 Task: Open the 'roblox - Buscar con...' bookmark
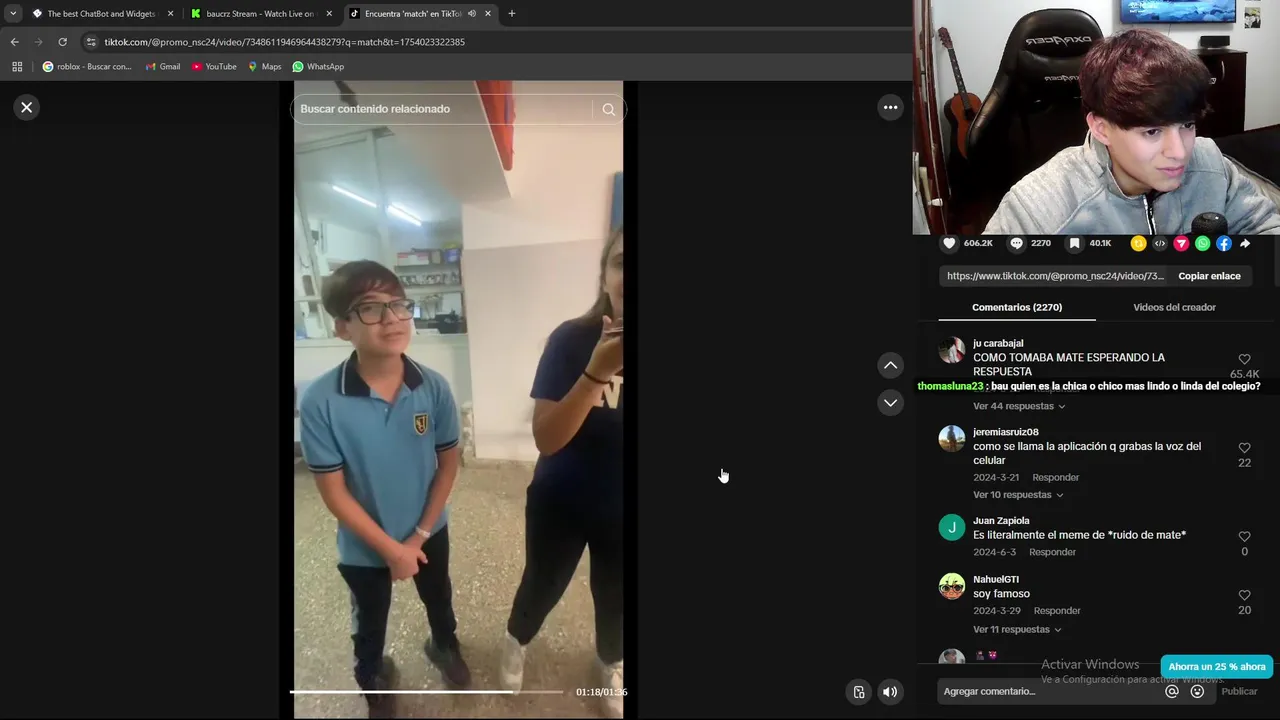click(x=87, y=67)
